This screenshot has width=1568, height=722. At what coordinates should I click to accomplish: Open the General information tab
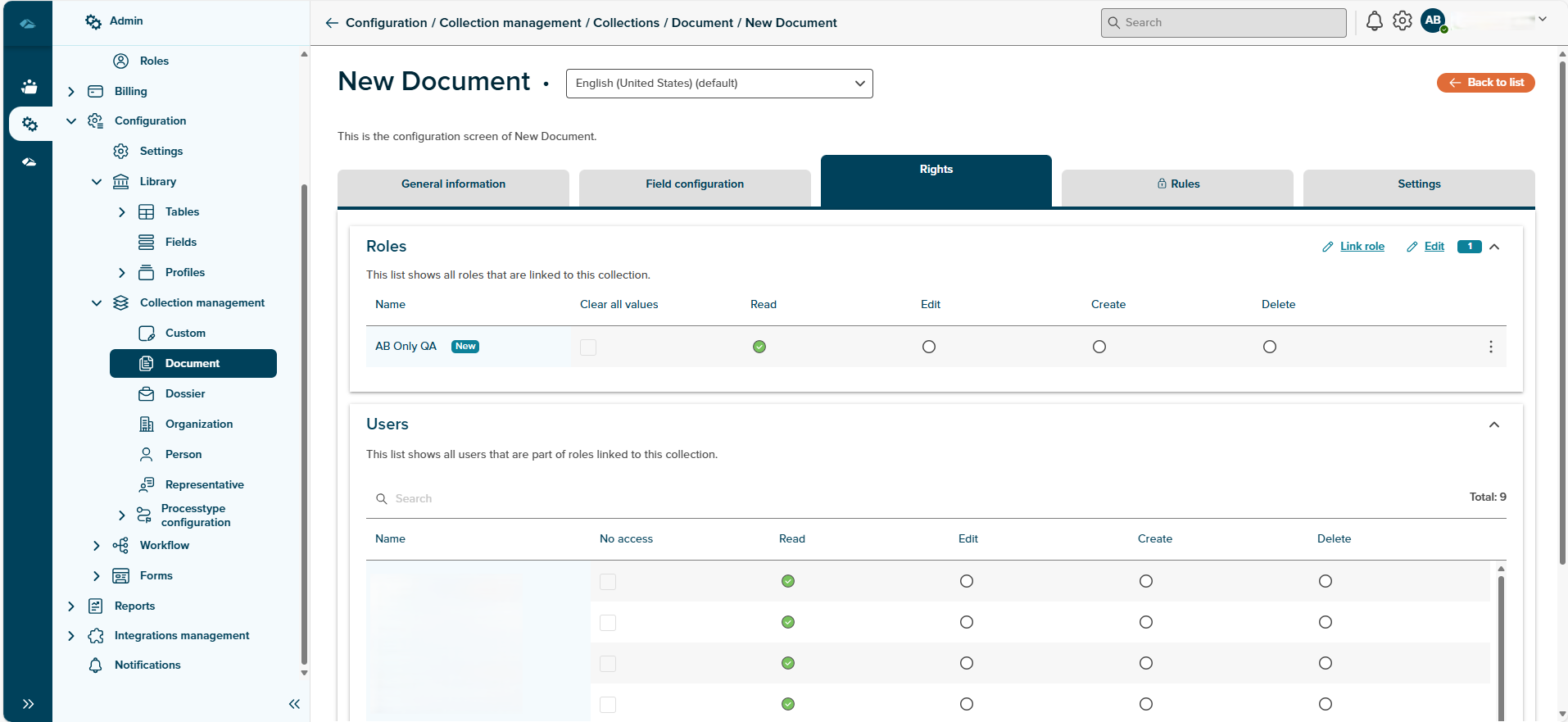(453, 184)
